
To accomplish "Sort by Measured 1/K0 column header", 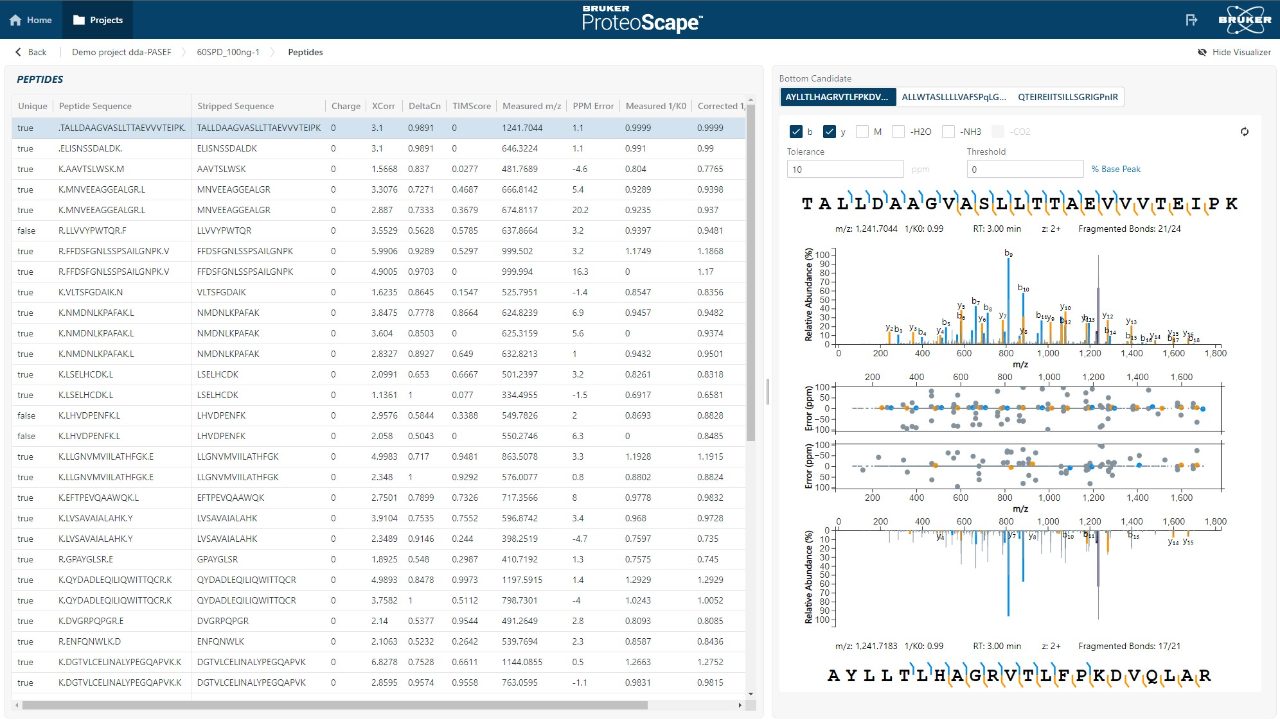I will coord(655,106).
